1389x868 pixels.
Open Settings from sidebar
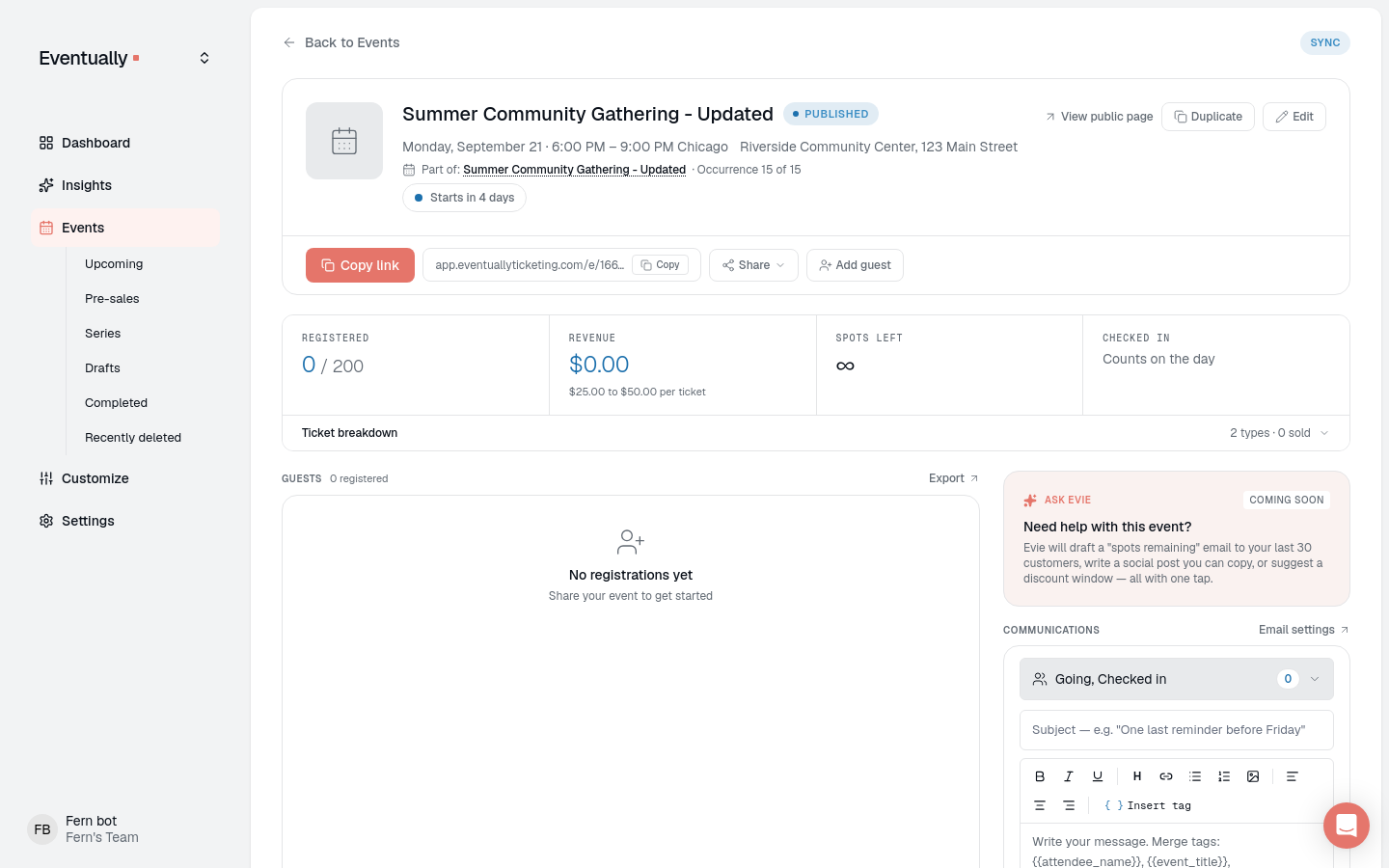pyautogui.click(x=125, y=521)
